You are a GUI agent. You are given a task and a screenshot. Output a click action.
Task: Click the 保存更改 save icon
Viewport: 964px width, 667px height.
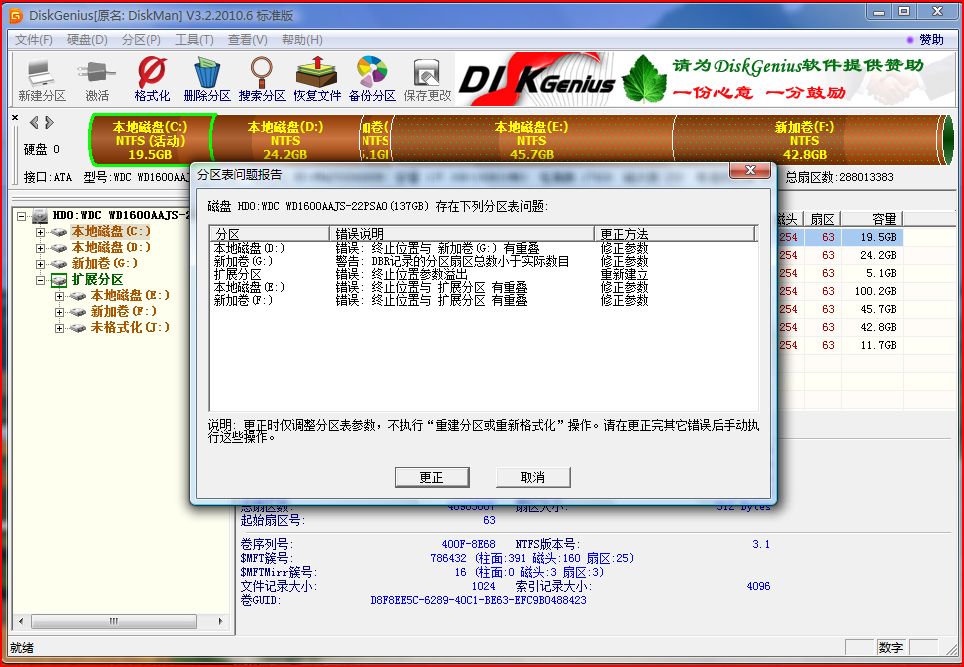coord(427,79)
